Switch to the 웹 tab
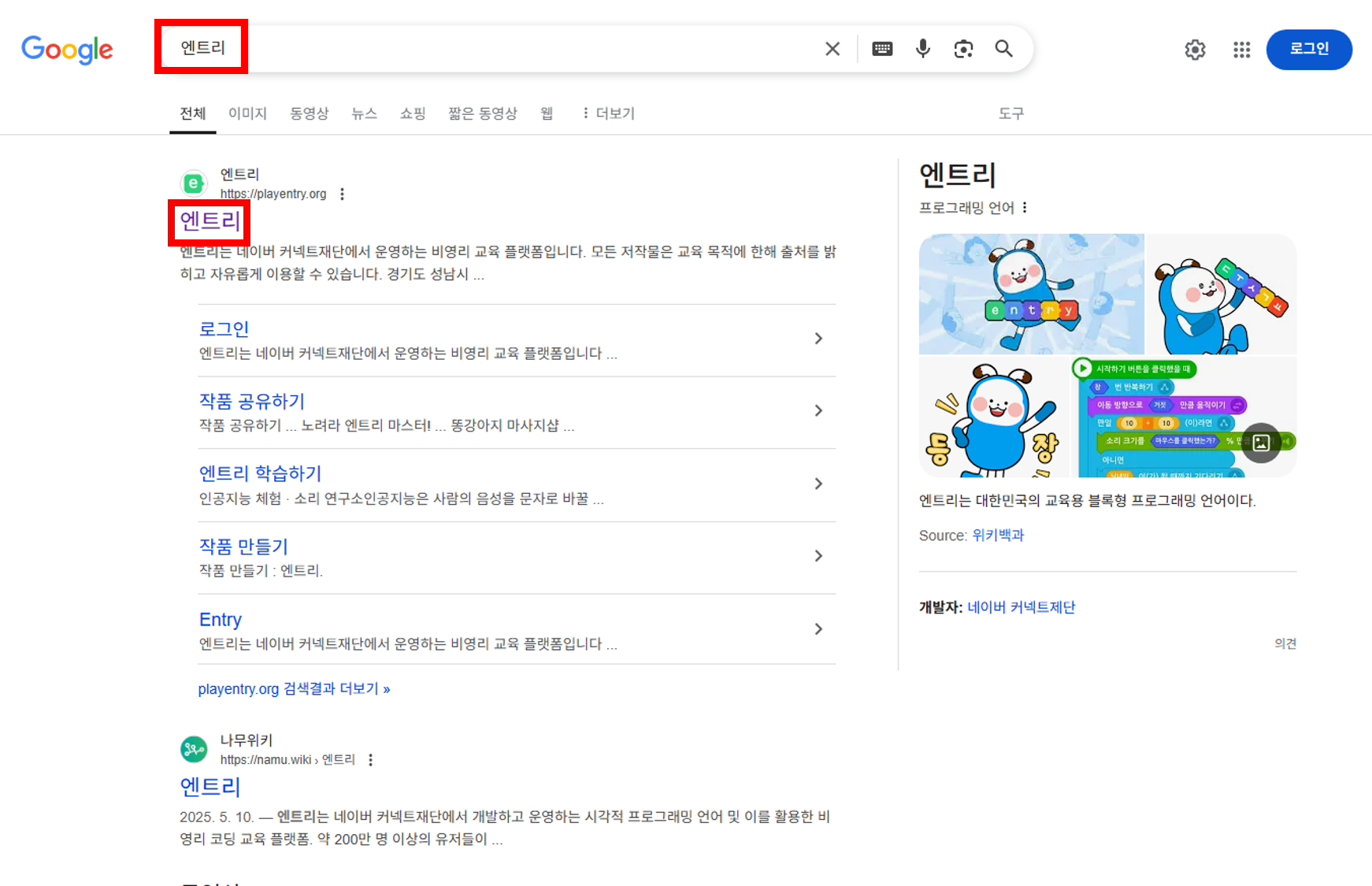Screen dimensions: 1372x886 pos(547,113)
